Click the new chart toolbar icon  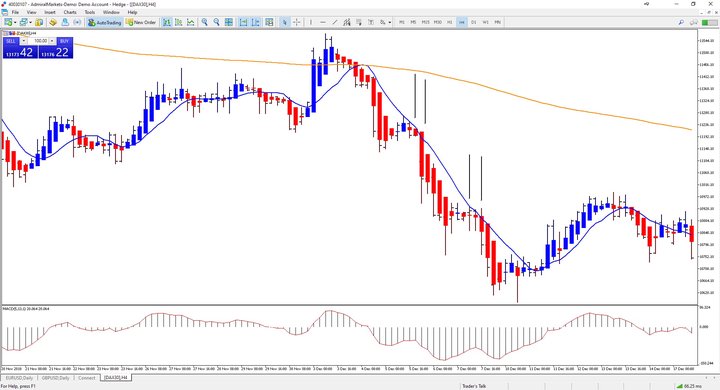[x=8, y=22]
